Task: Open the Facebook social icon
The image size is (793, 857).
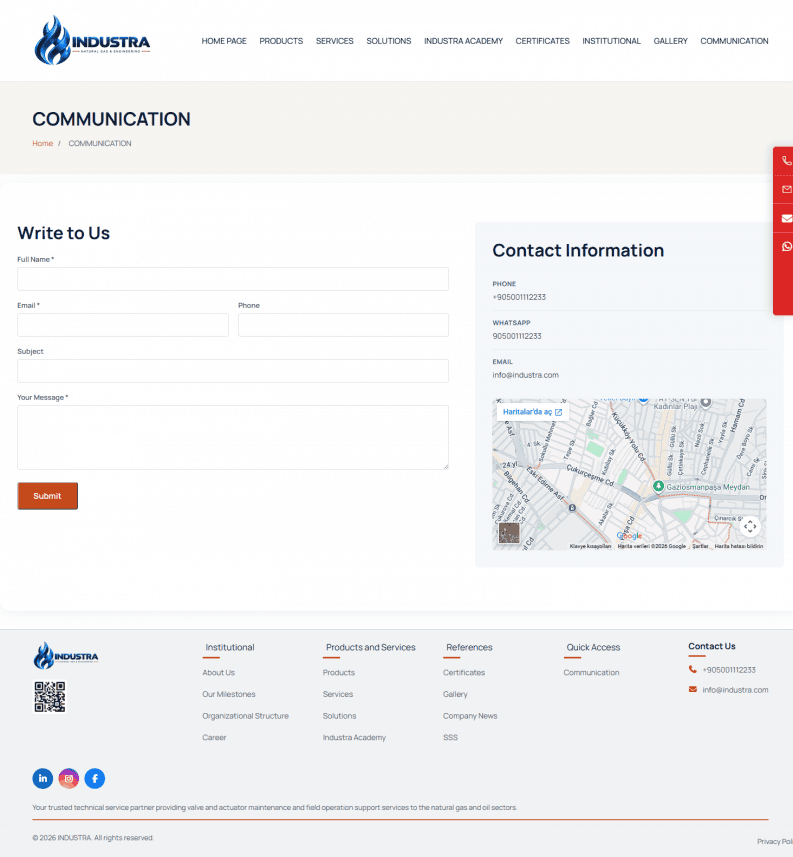Action: 95,778
